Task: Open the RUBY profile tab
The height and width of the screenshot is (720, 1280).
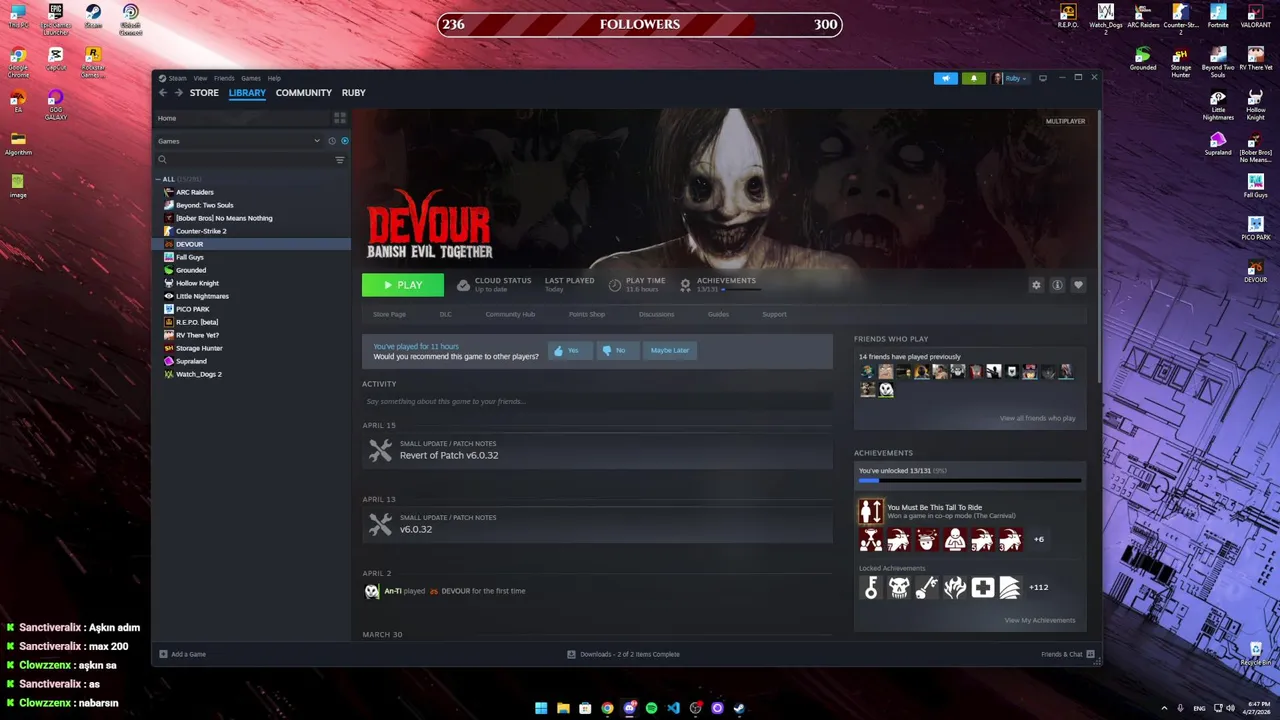Action: pos(353,93)
